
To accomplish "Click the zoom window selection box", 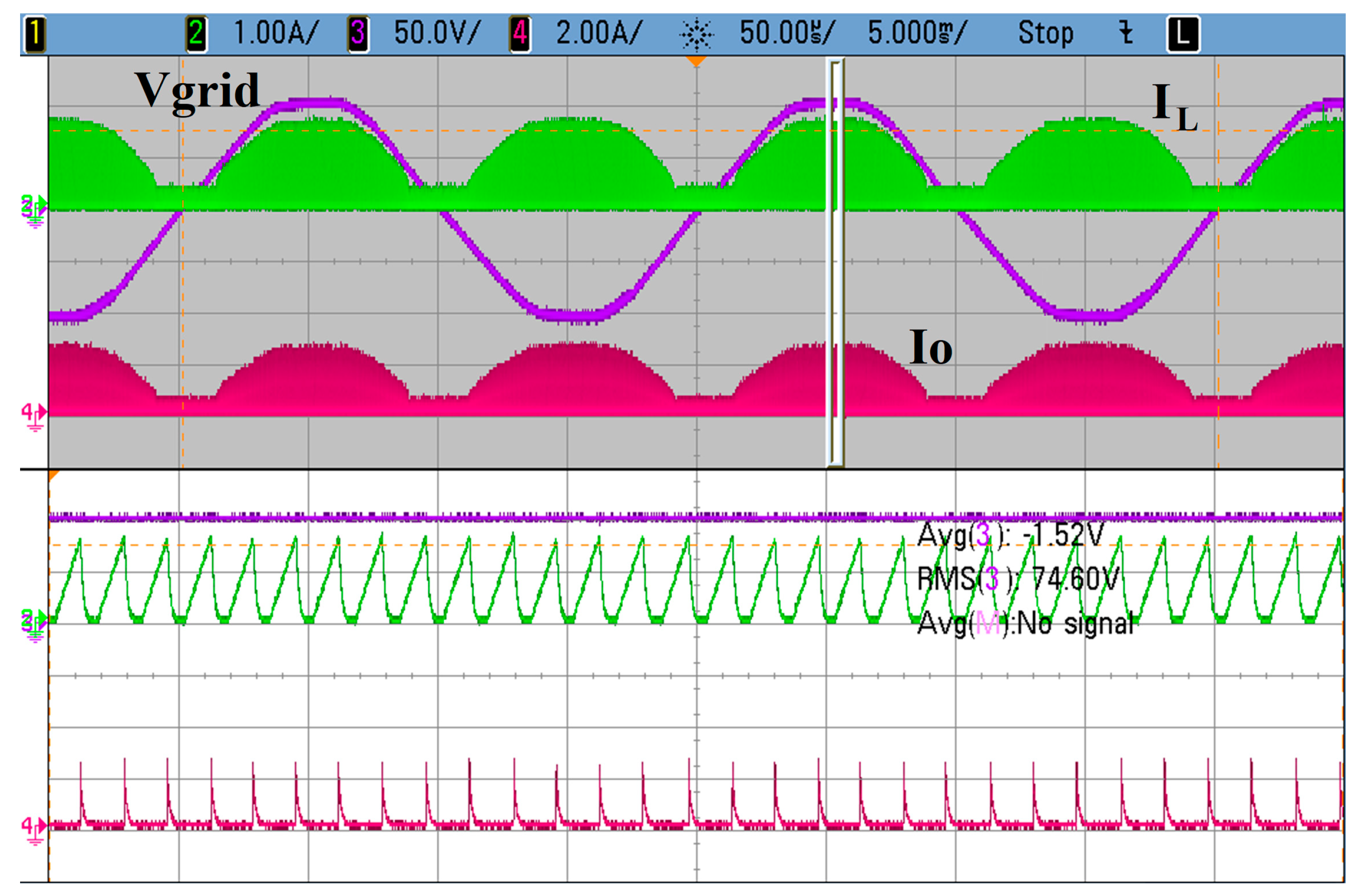I will pos(835,263).
